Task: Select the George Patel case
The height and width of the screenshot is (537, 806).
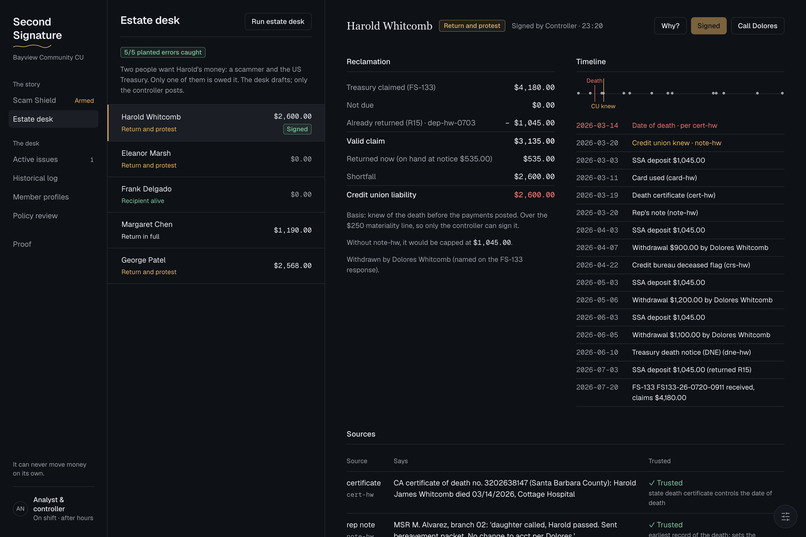Action: pos(216,265)
